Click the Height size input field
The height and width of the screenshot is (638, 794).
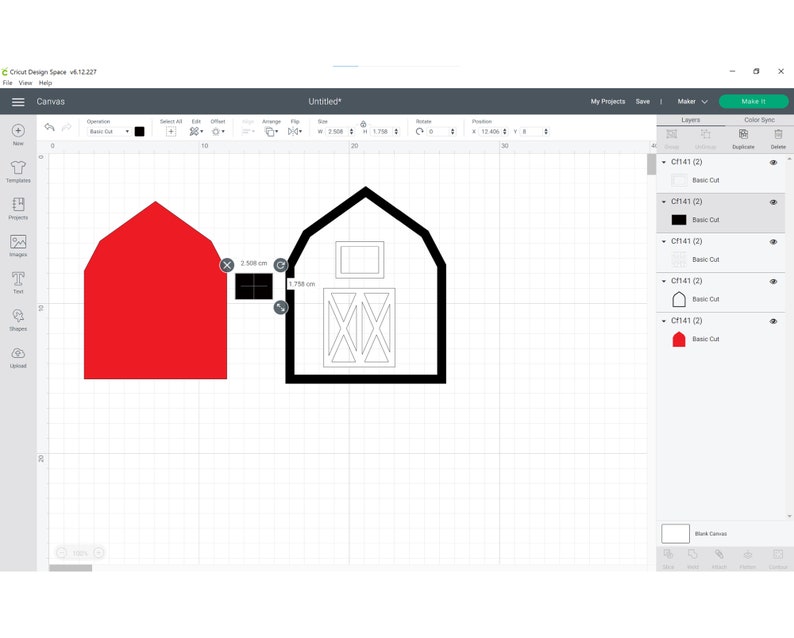pyautogui.click(x=381, y=132)
